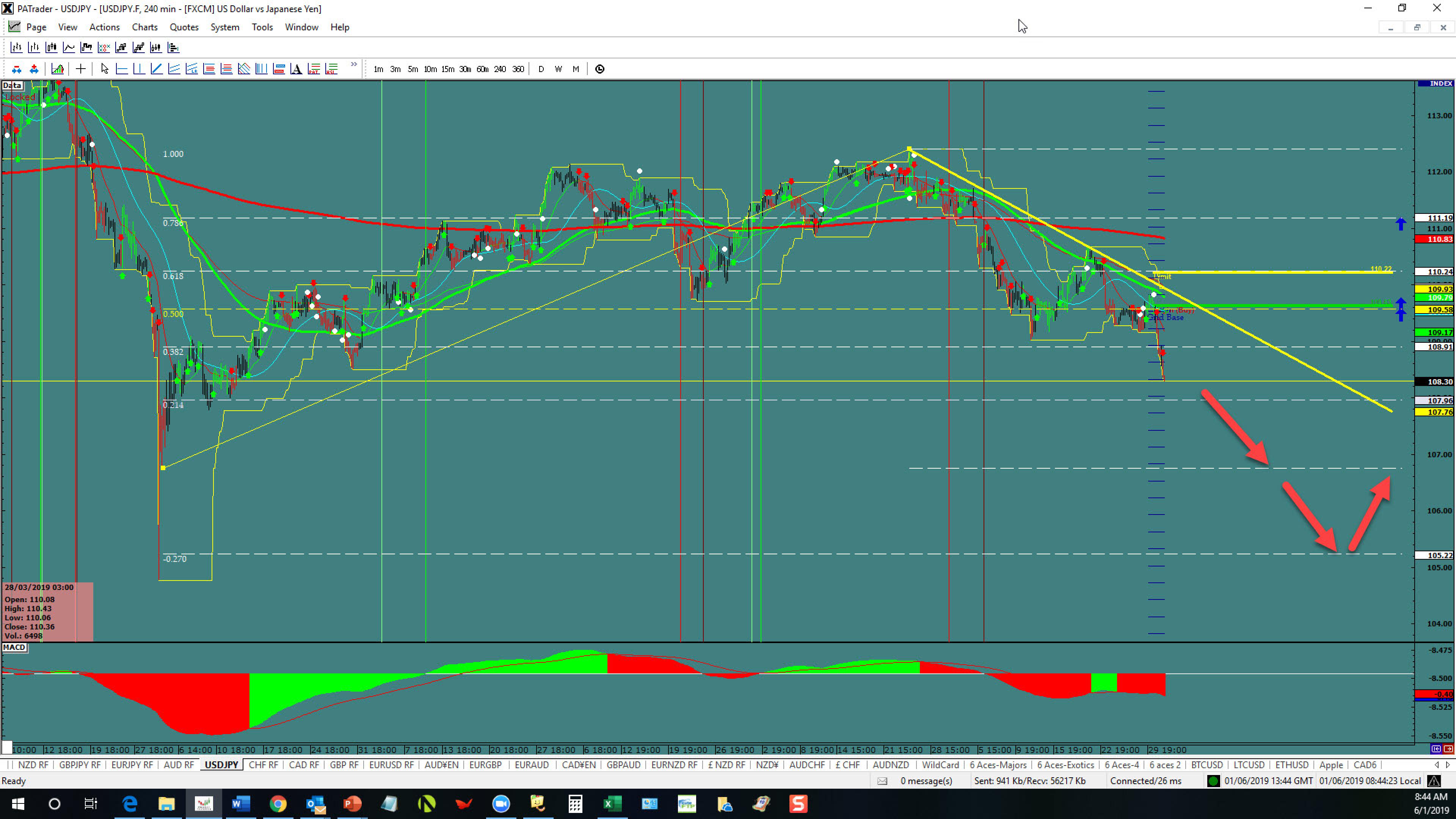This screenshot has height=819, width=1456.
Task: Click the zoom out icon with red minus
Action: [16, 69]
